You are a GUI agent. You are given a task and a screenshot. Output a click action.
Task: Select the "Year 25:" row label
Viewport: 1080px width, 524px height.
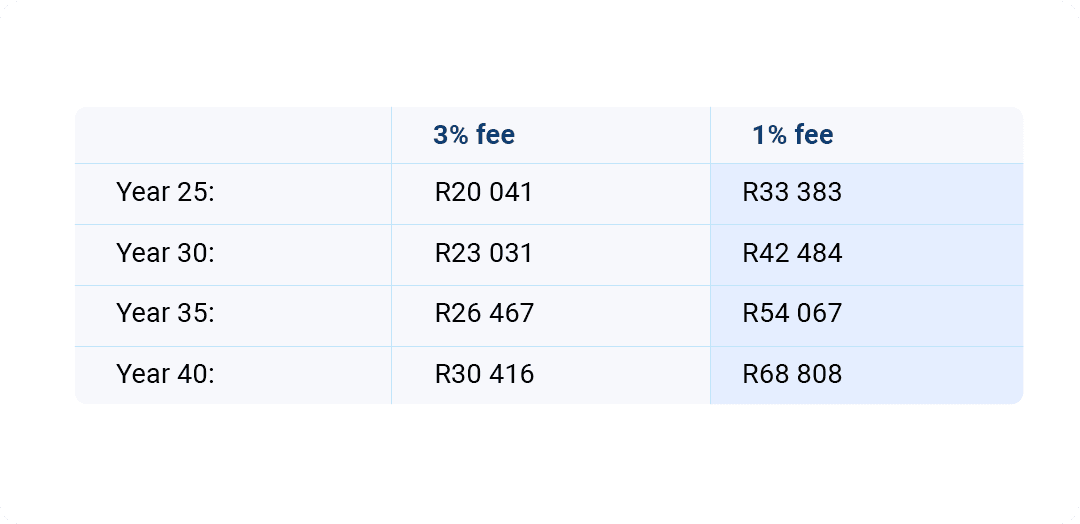[166, 192]
